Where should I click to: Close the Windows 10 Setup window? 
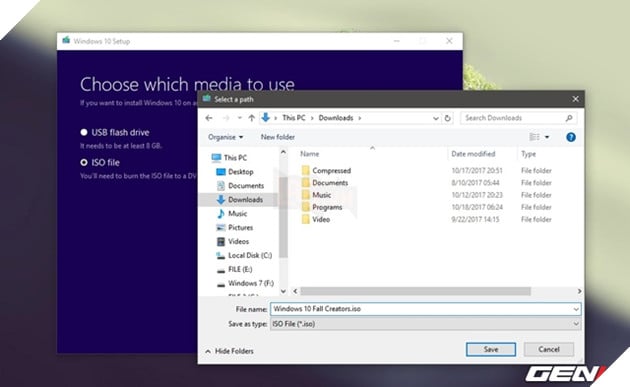pos(449,41)
